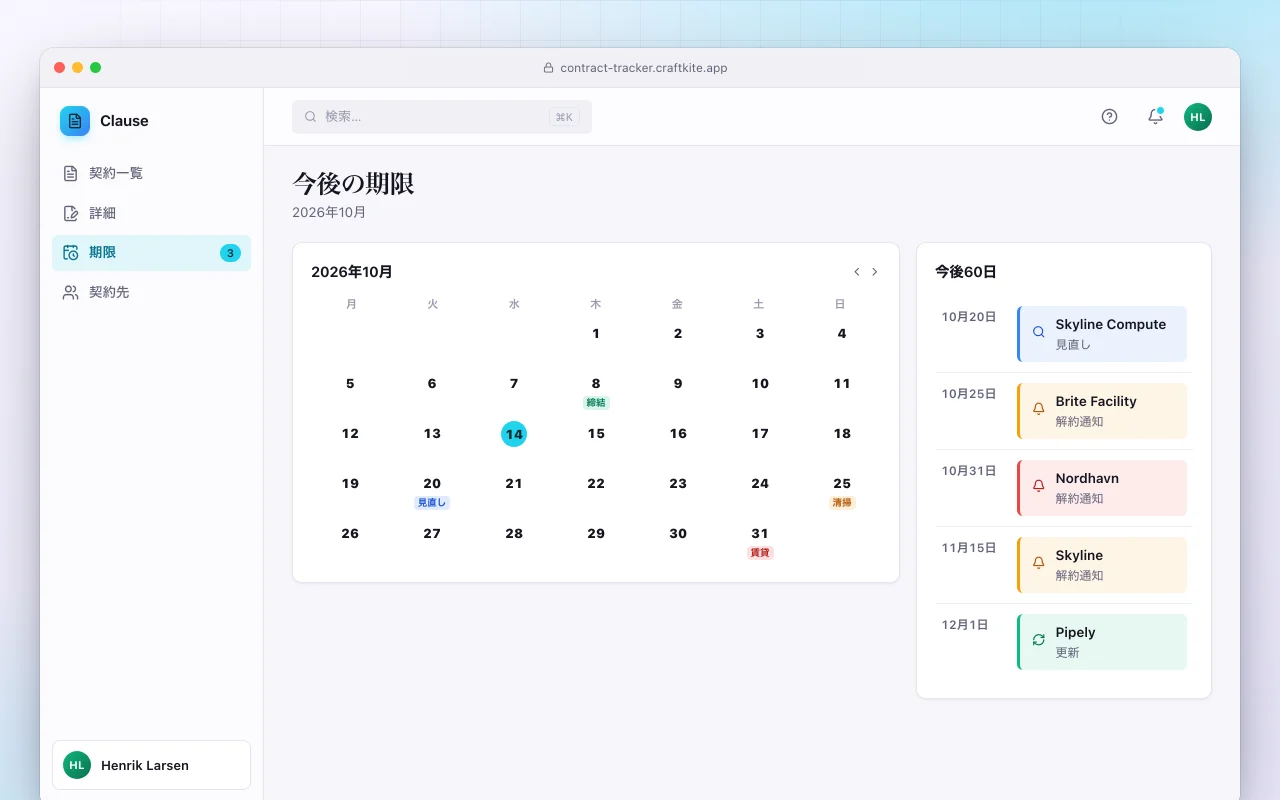The width and height of the screenshot is (1280, 800).
Task: Select today, October 14, on calendar
Action: (x=514, y=434)
